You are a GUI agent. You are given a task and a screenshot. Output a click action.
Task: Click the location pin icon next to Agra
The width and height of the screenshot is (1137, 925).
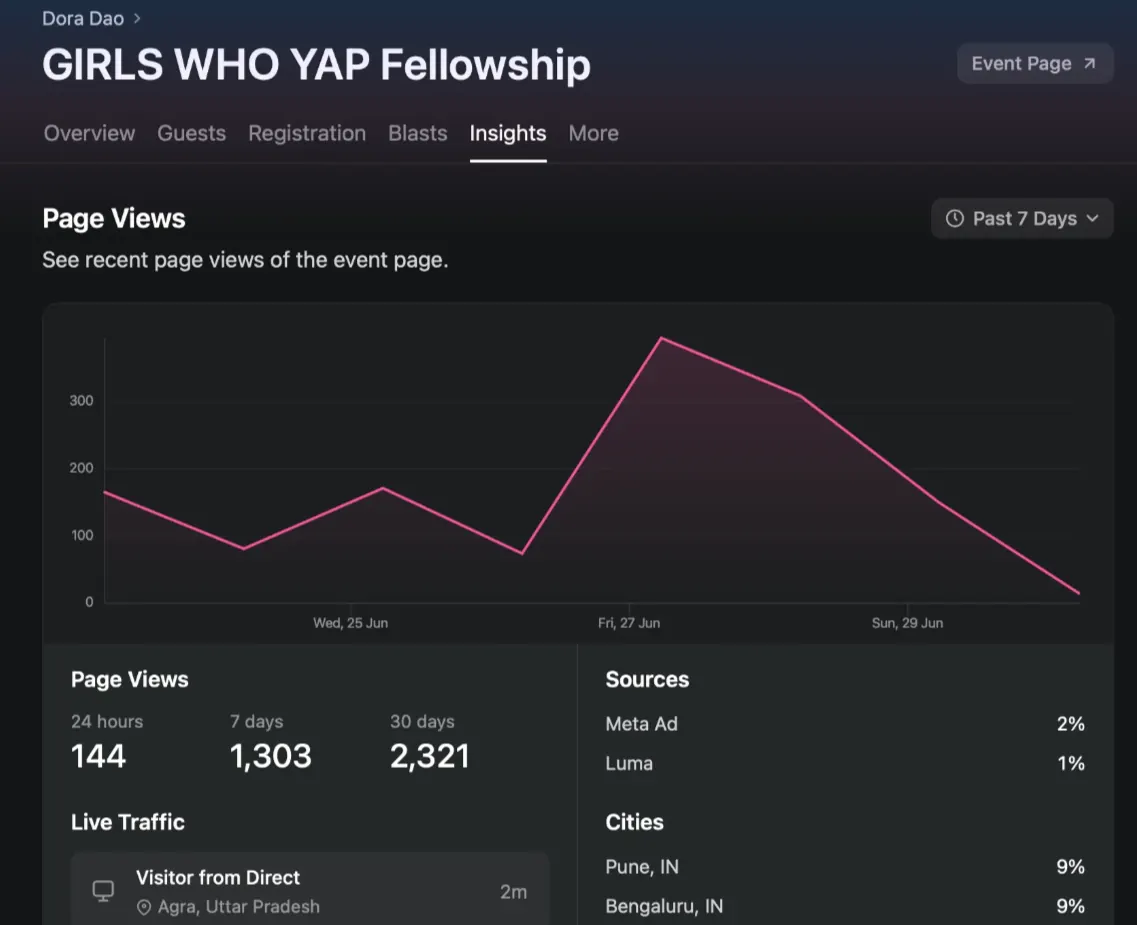[144, 907]
